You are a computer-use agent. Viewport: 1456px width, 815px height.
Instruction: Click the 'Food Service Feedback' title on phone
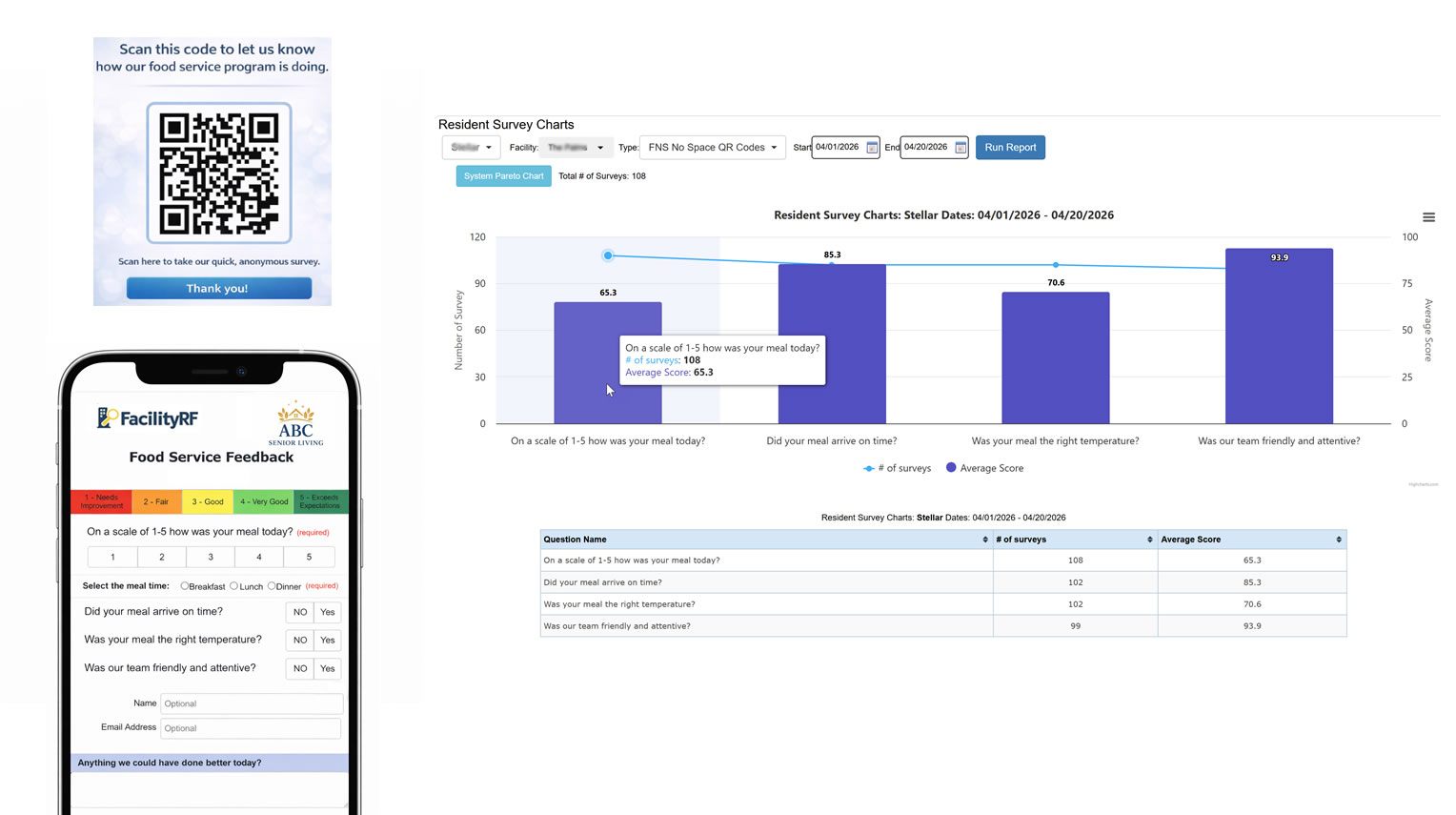coord(212,458)
